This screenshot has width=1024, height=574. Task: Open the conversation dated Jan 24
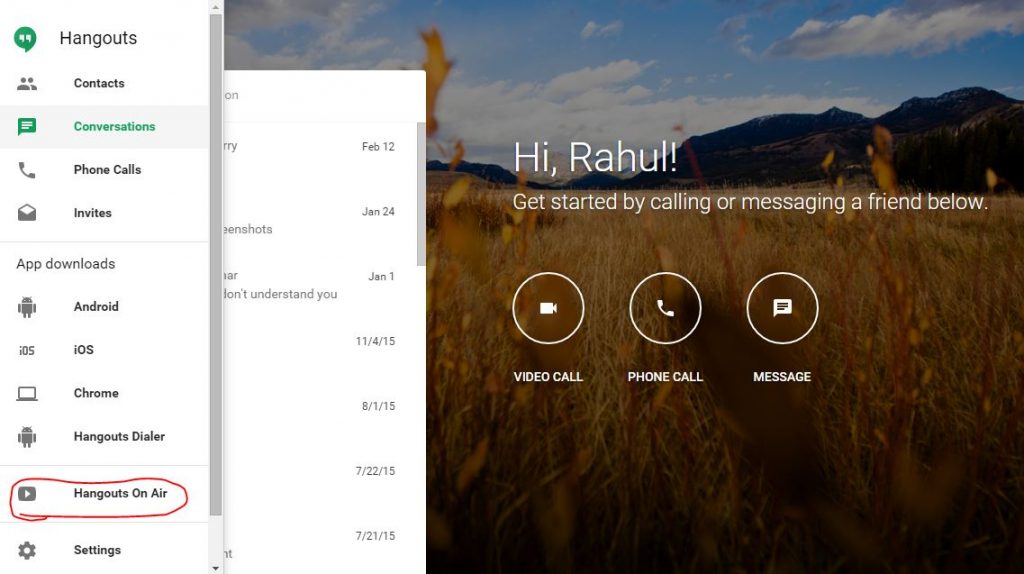[321, 220]
